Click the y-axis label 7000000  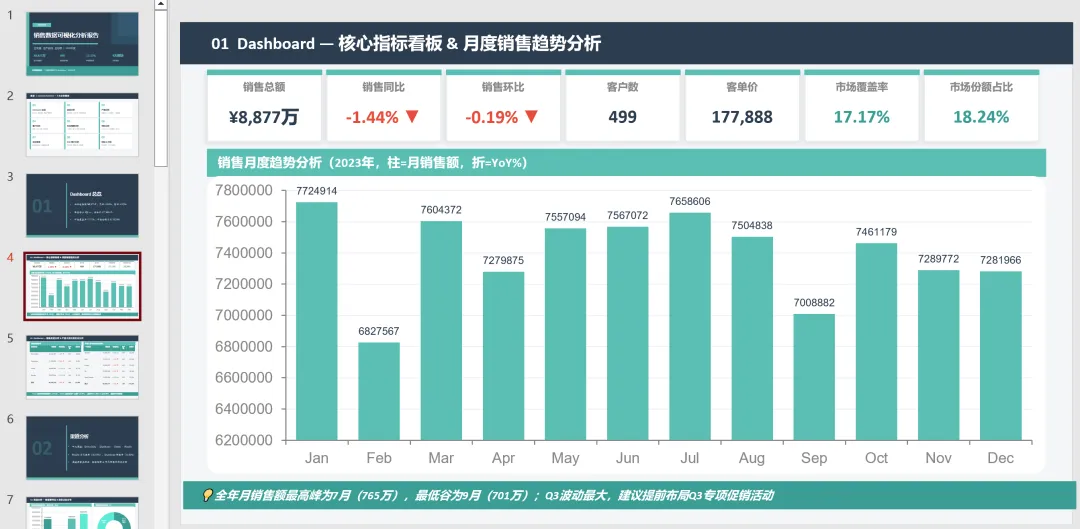244,315
